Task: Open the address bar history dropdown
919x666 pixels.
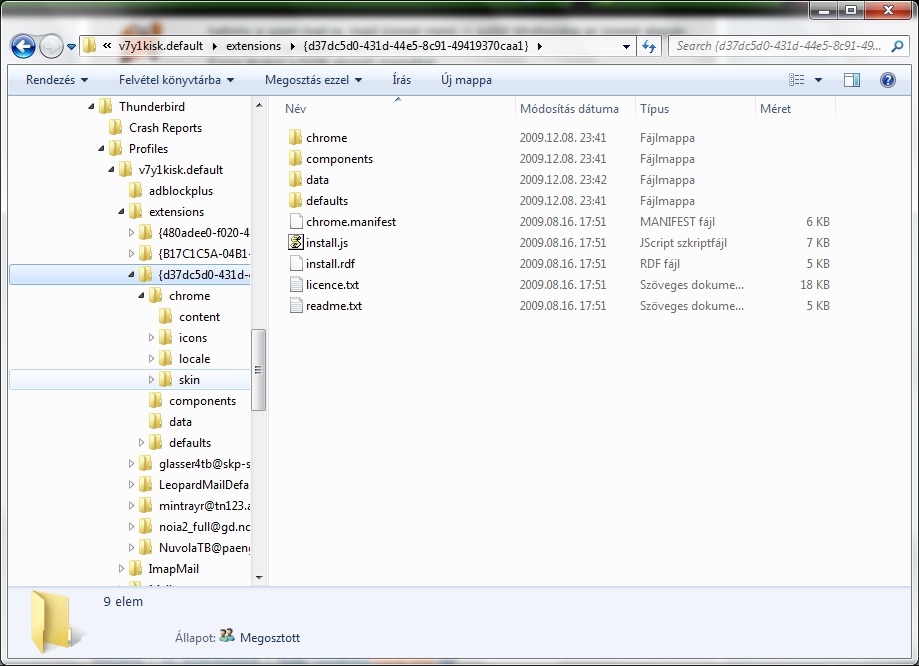Action: pos(626,46)
